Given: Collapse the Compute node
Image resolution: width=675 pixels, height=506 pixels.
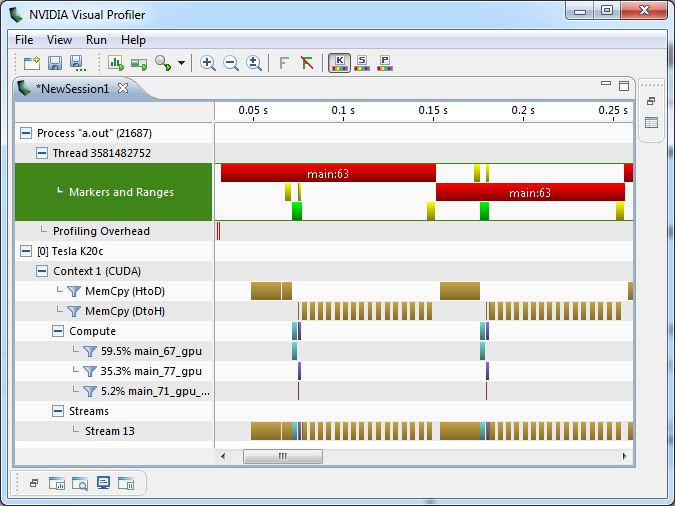Looking at the screenshot, I should click(x=58, y=331).
